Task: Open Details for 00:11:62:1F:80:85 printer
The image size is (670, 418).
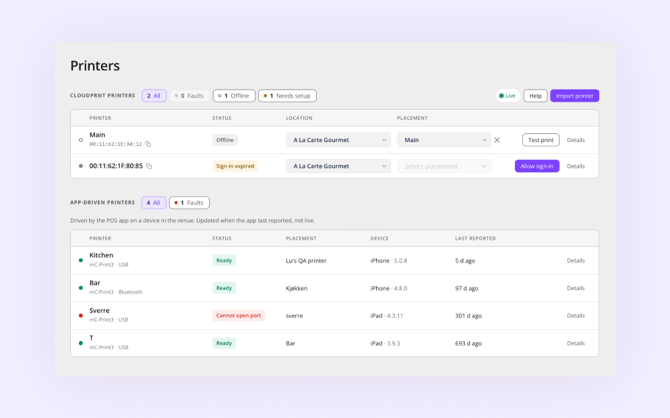Action: 576,166
